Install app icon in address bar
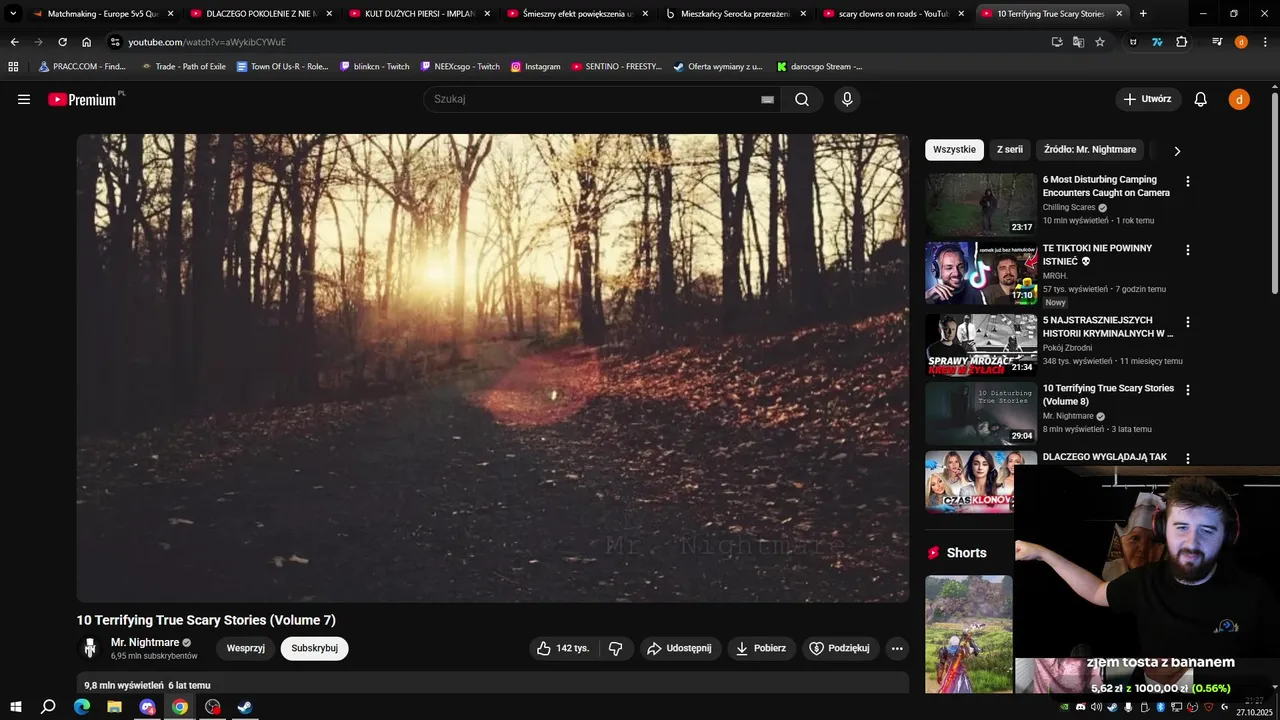1280x720 pixels. 1057,42
